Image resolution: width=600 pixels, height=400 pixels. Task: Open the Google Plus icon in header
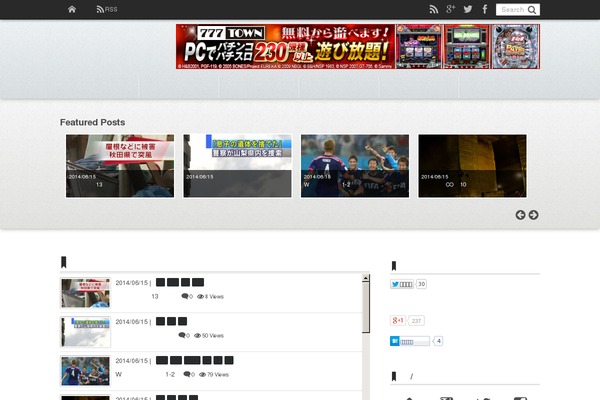pos(450,9)
